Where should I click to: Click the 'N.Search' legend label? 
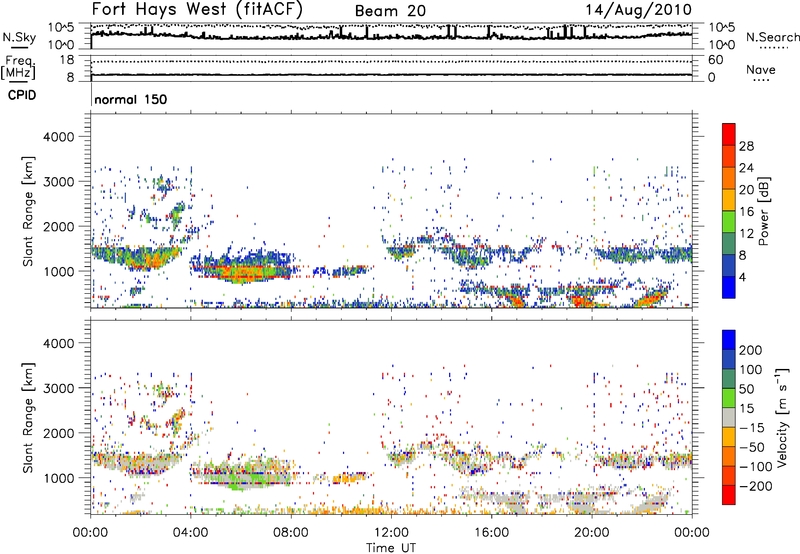[x=772, y=37]
